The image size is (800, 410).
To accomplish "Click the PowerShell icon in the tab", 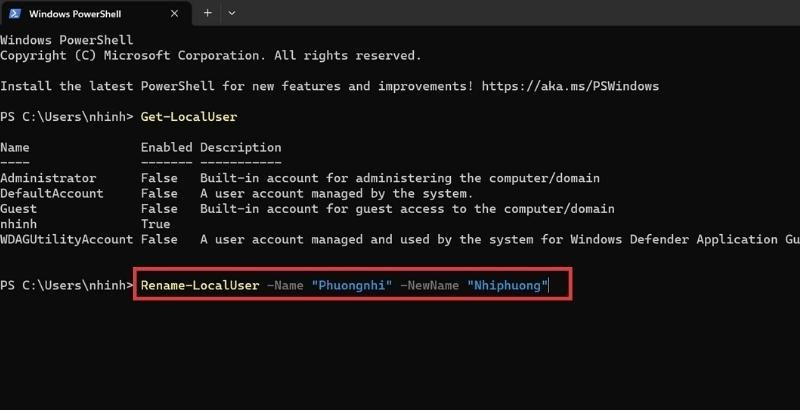I will (15, 14).
